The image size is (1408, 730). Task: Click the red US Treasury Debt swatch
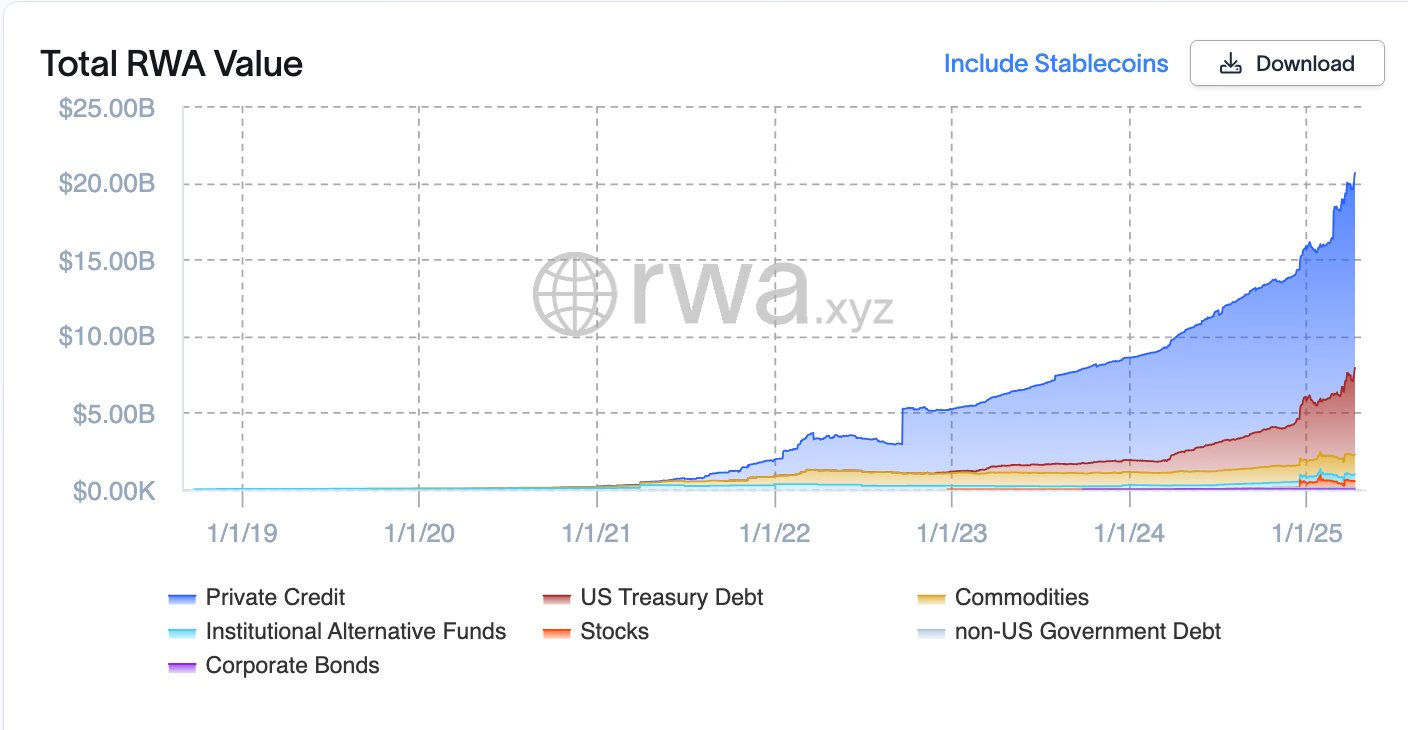point(557,599)
